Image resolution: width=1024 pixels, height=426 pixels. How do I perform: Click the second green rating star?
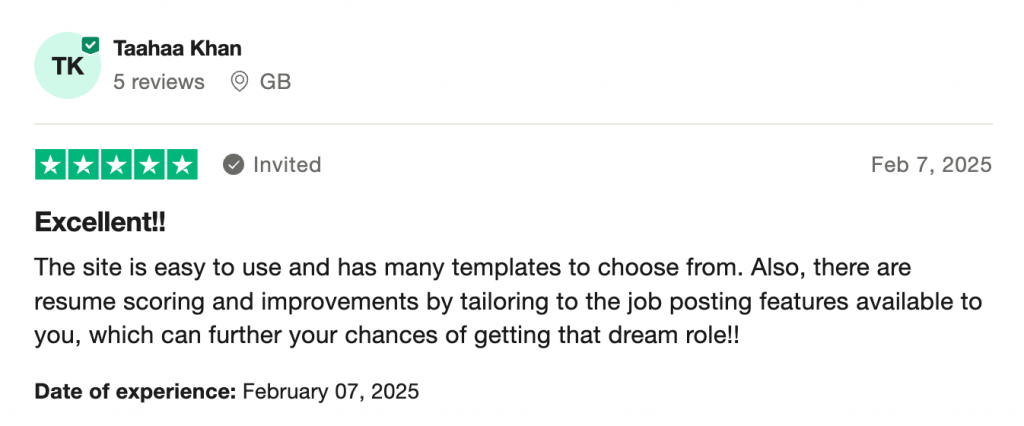[84, 165]
